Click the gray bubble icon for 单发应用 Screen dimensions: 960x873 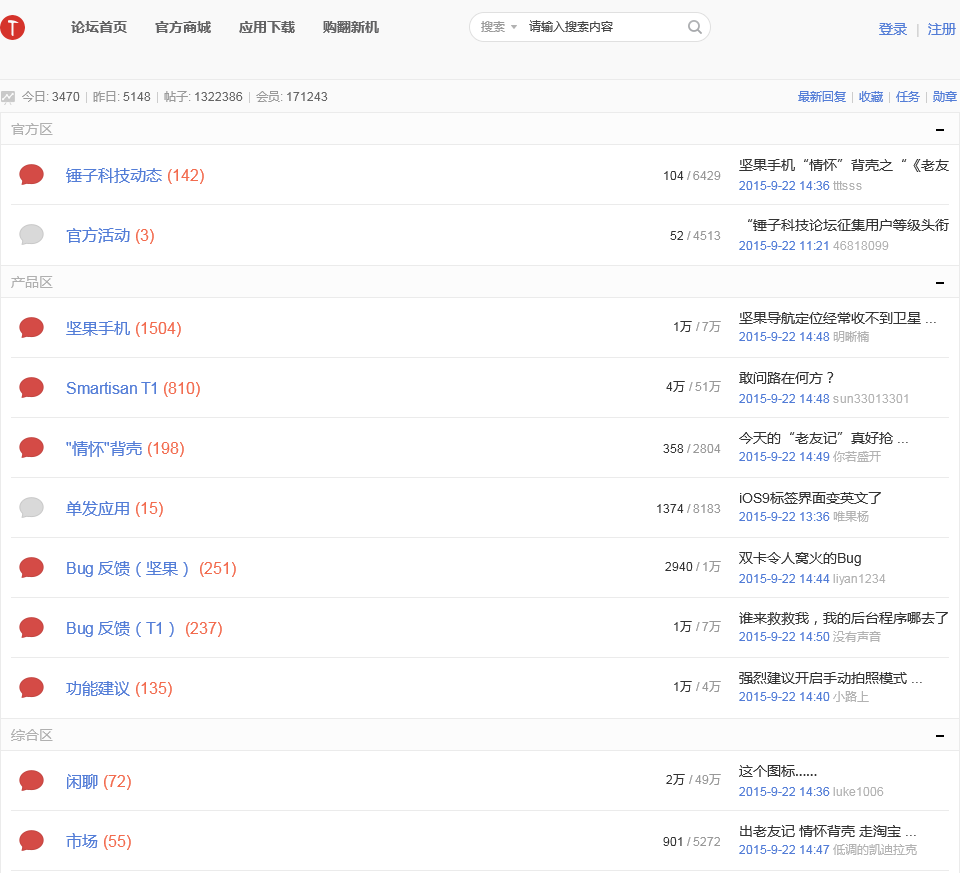pos(31,508)
